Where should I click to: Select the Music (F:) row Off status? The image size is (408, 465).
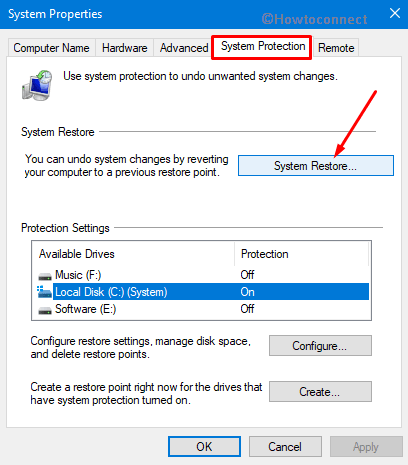click(x=247, y=275)
